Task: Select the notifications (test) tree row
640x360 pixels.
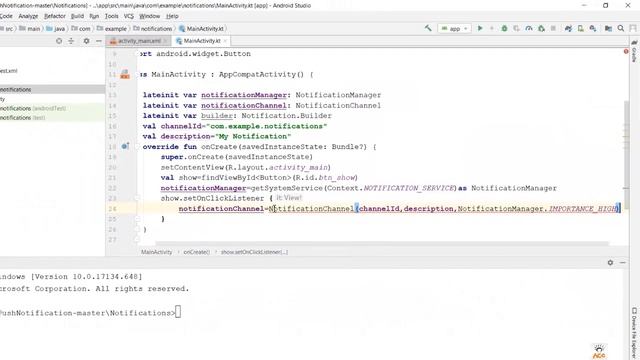Action: (52, 118)
